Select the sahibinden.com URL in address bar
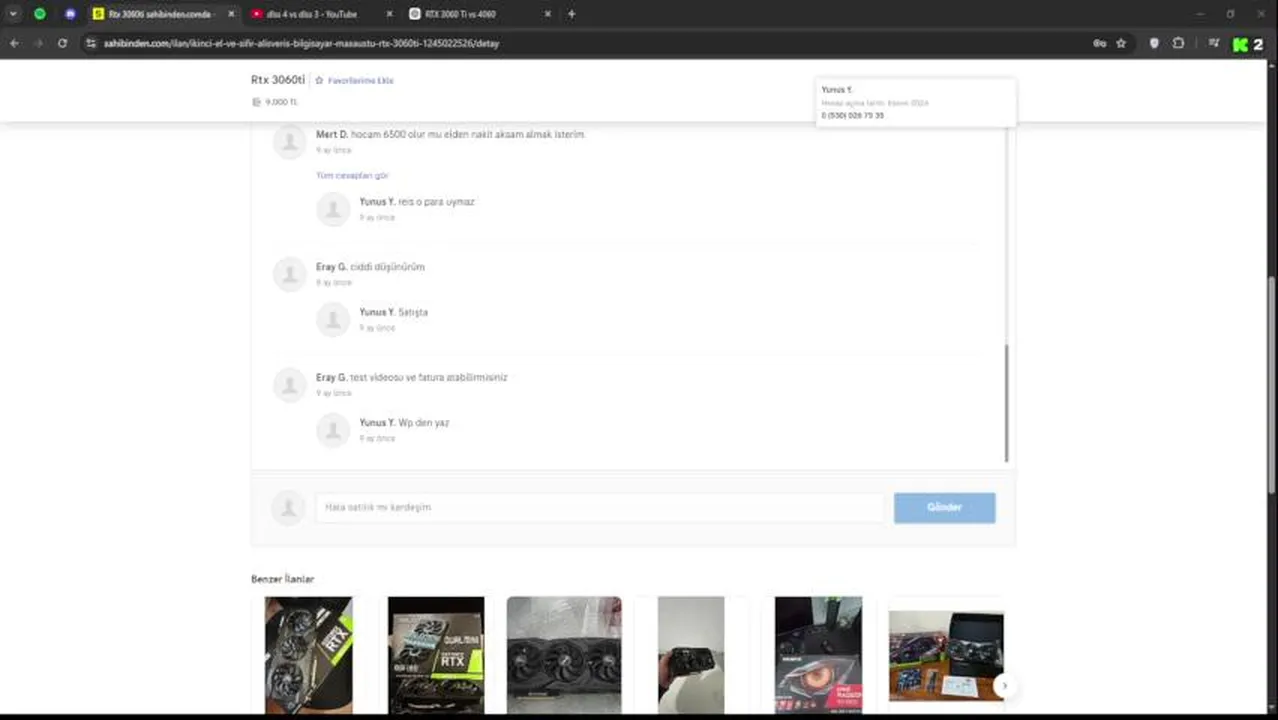This screenshot has height=720, width=1278. [x=301, y=43]
